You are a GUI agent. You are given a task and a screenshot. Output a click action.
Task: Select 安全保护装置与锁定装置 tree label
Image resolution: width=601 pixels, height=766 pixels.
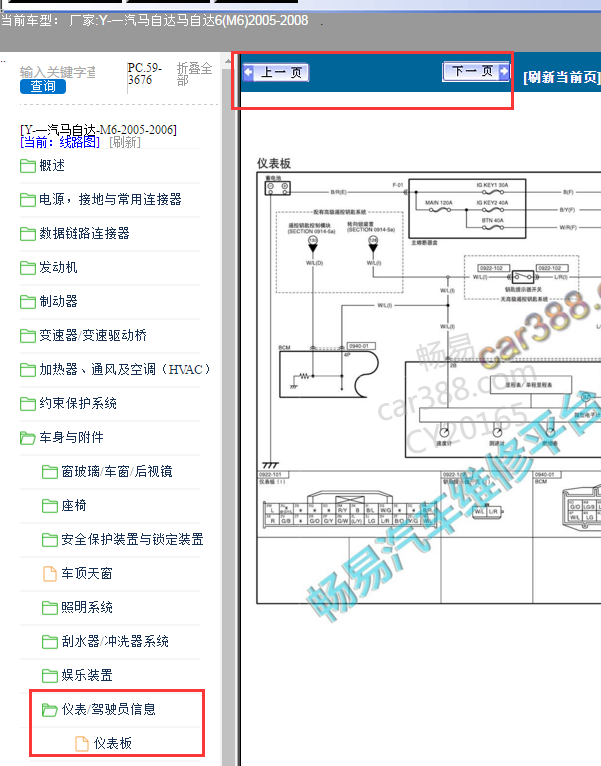[x=132, y=539]
